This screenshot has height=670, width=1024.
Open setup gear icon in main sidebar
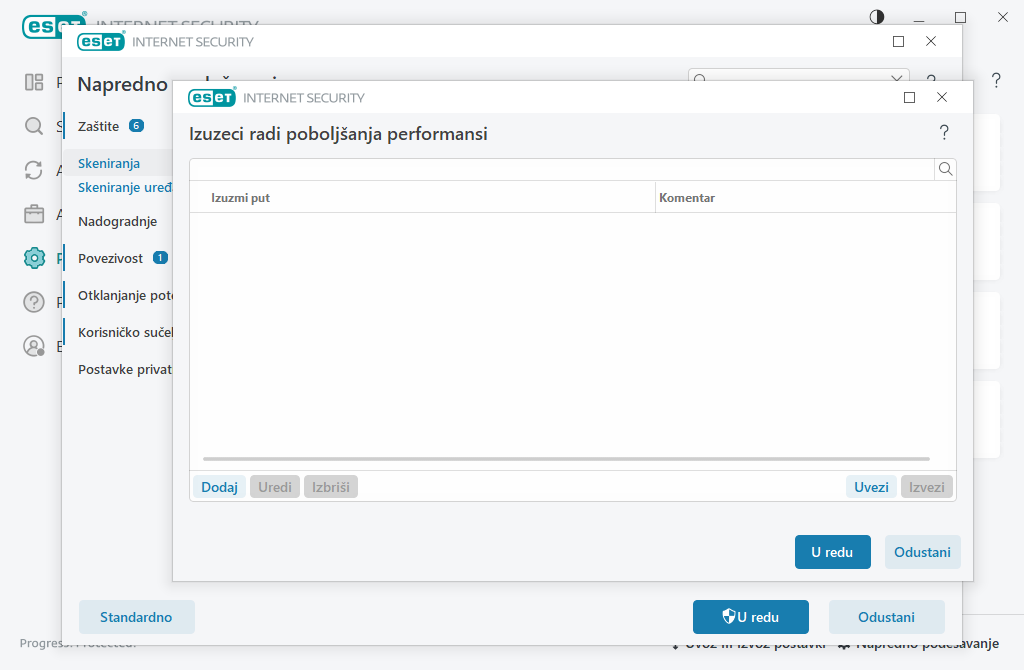coord(34,258)
